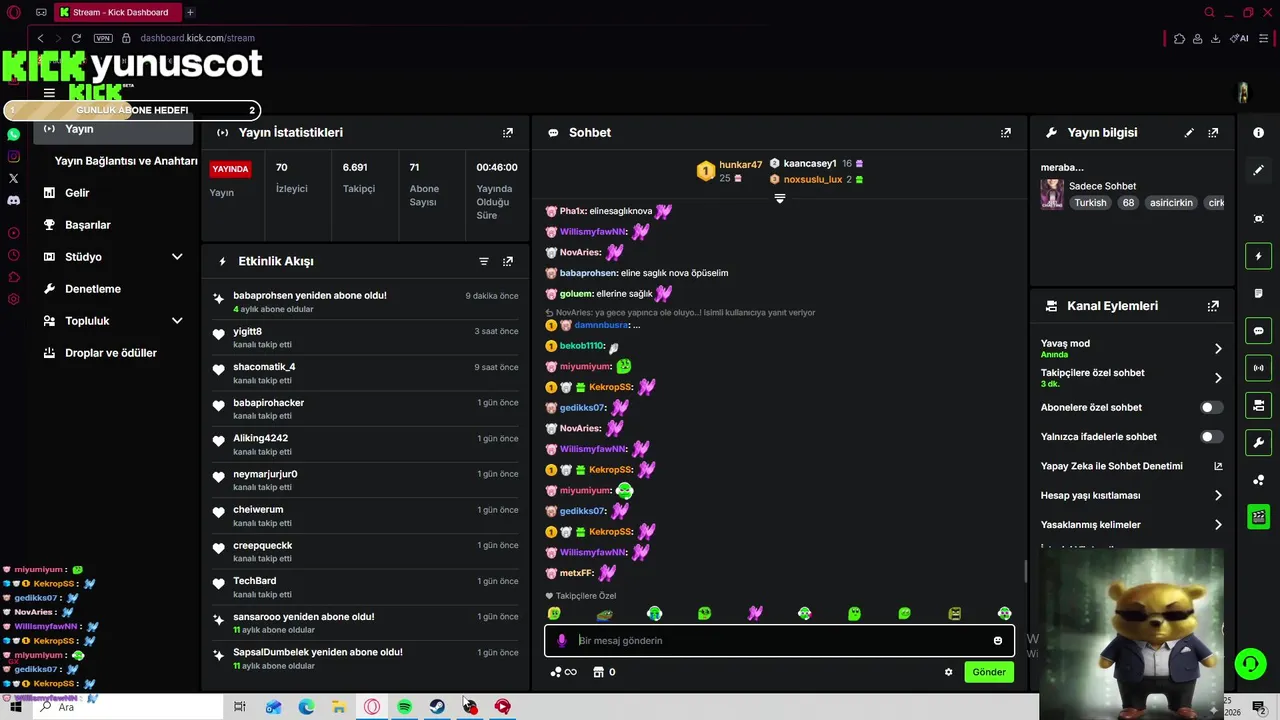Click the document note icon in right sidebar
The height and width of the screenshot is (720, 1280).
pos(1258,293)
